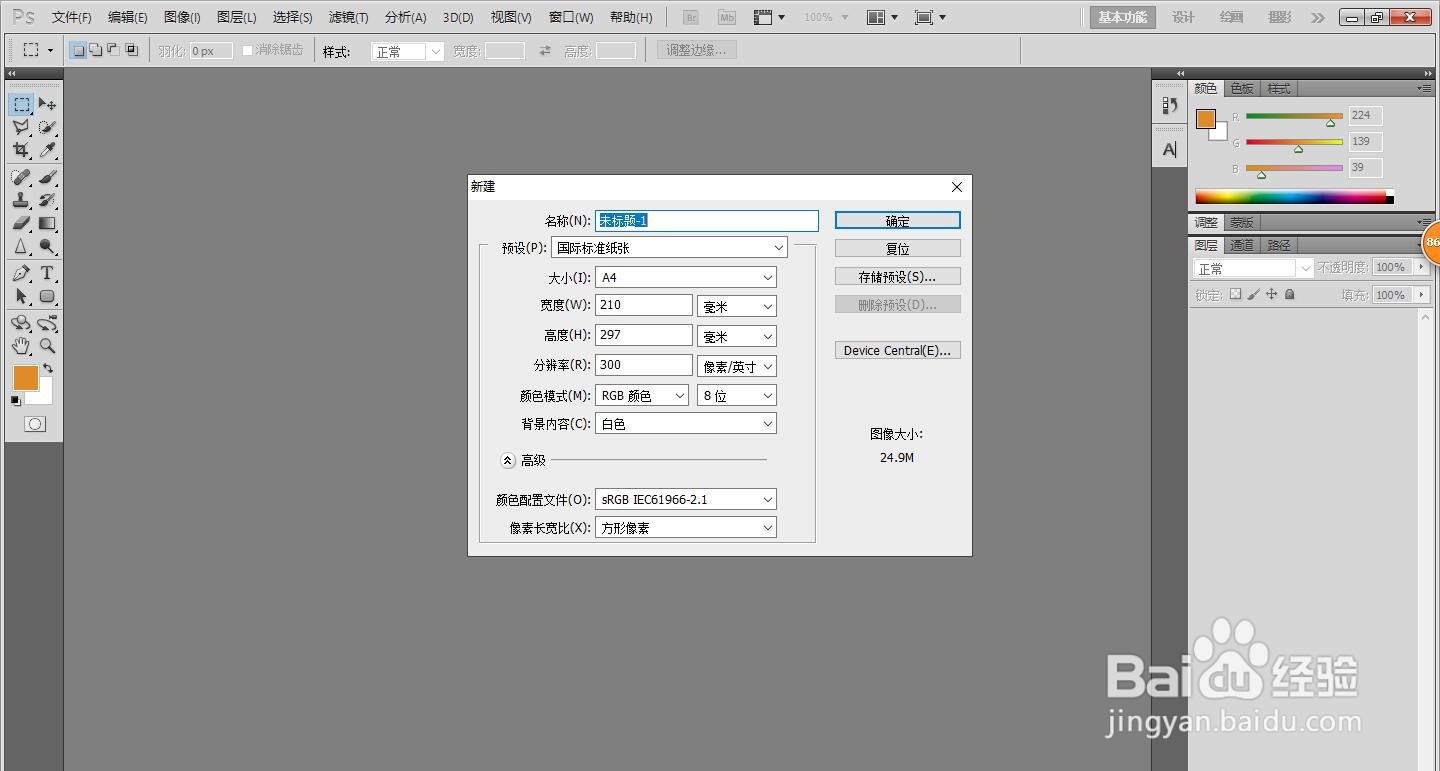Select the Hand tool
1440x771 pixels.
[x=21, y=346]
